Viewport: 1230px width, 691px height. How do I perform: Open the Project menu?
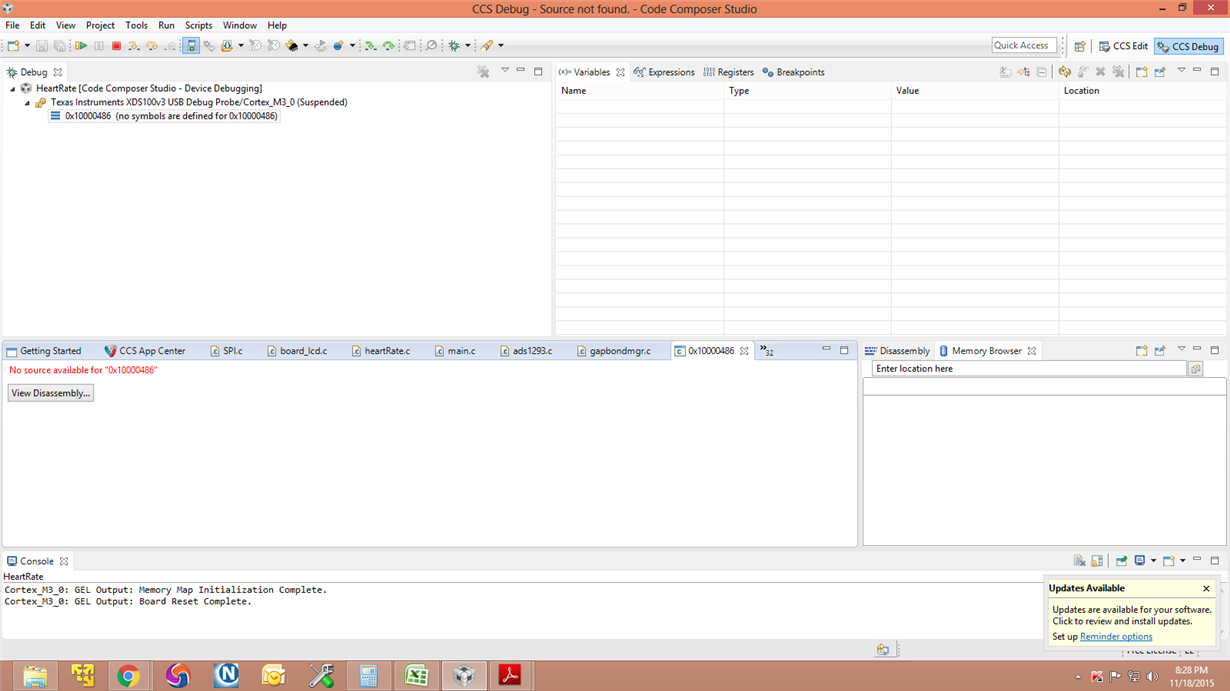[100, 25]
